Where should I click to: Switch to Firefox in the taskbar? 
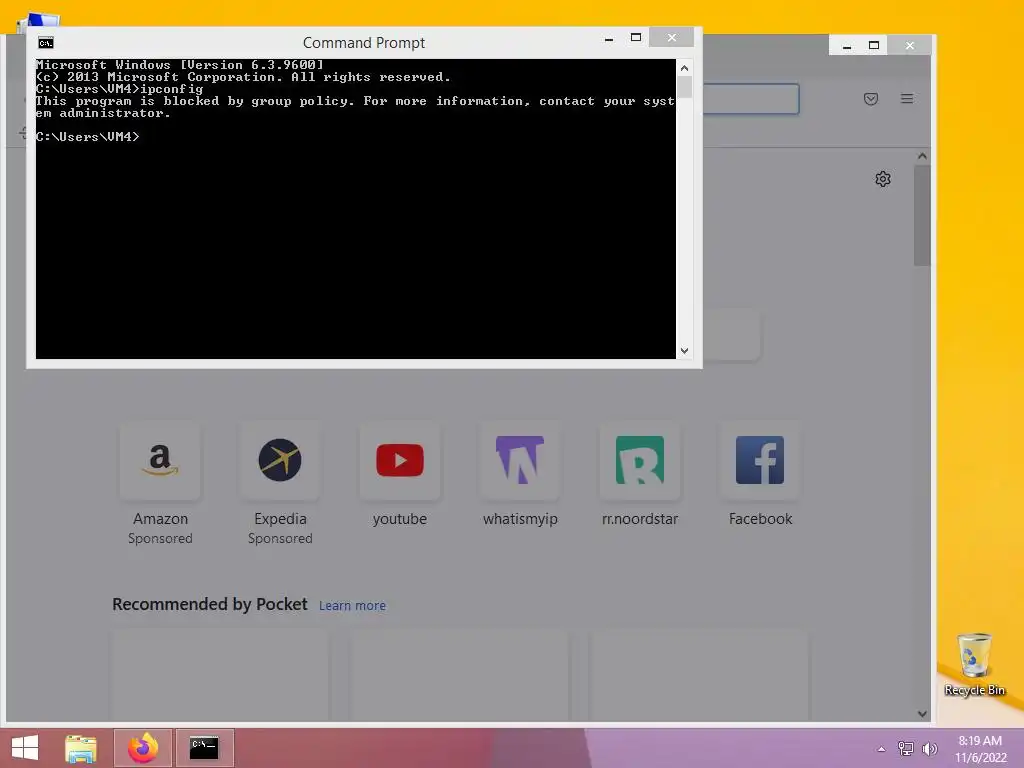click(x=143, y=748)
